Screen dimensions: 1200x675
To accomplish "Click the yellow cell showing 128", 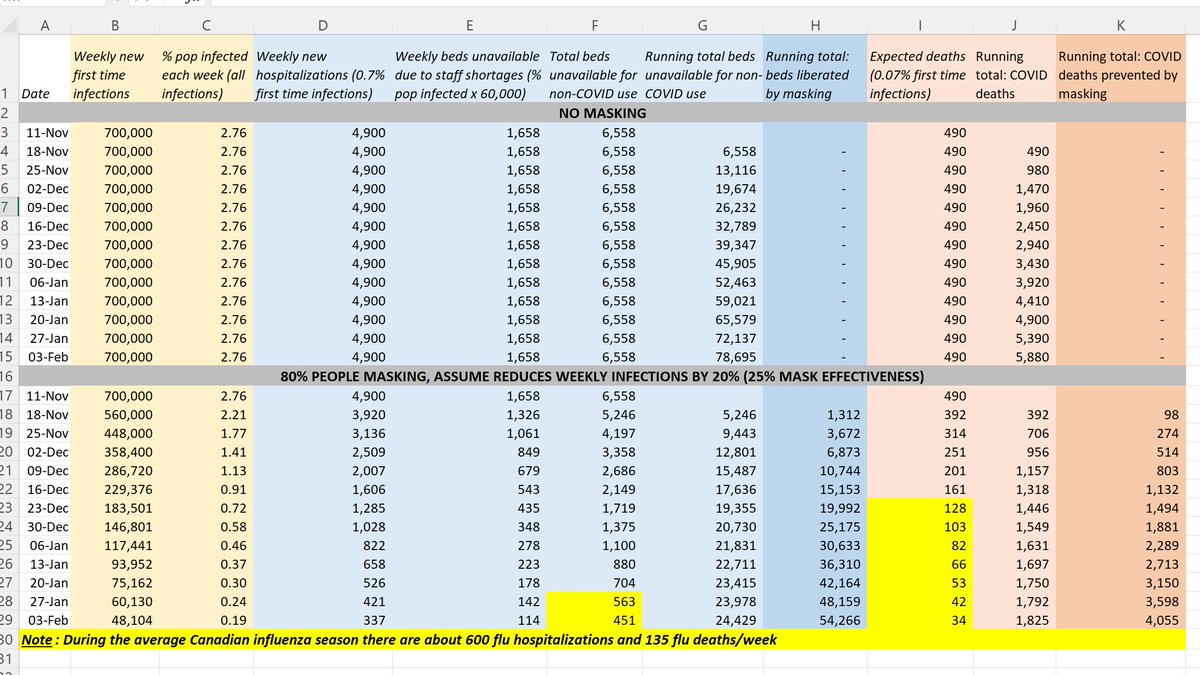I will [920, 508].
